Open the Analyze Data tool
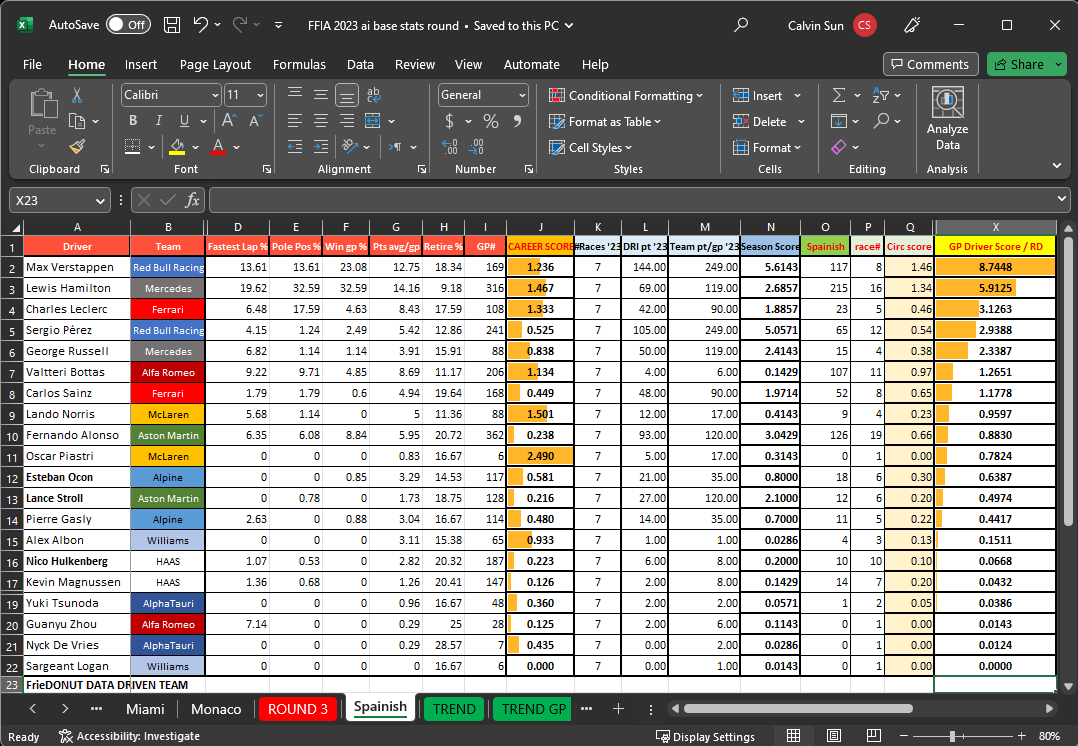Screen dimensions: 1078x746 pyautogui.click(x=947, y=118)
